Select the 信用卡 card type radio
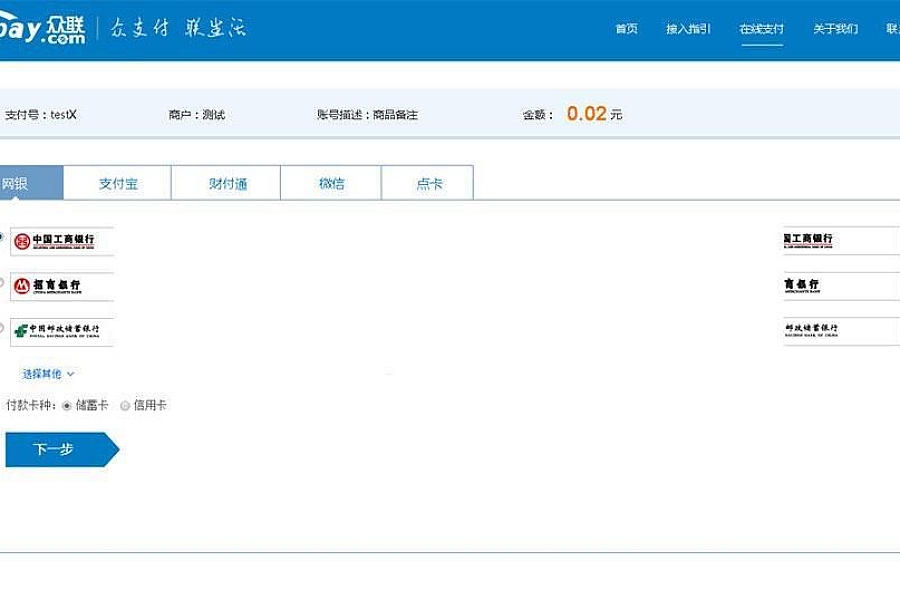Screen dimensions: 900x600 coord(125,406)
